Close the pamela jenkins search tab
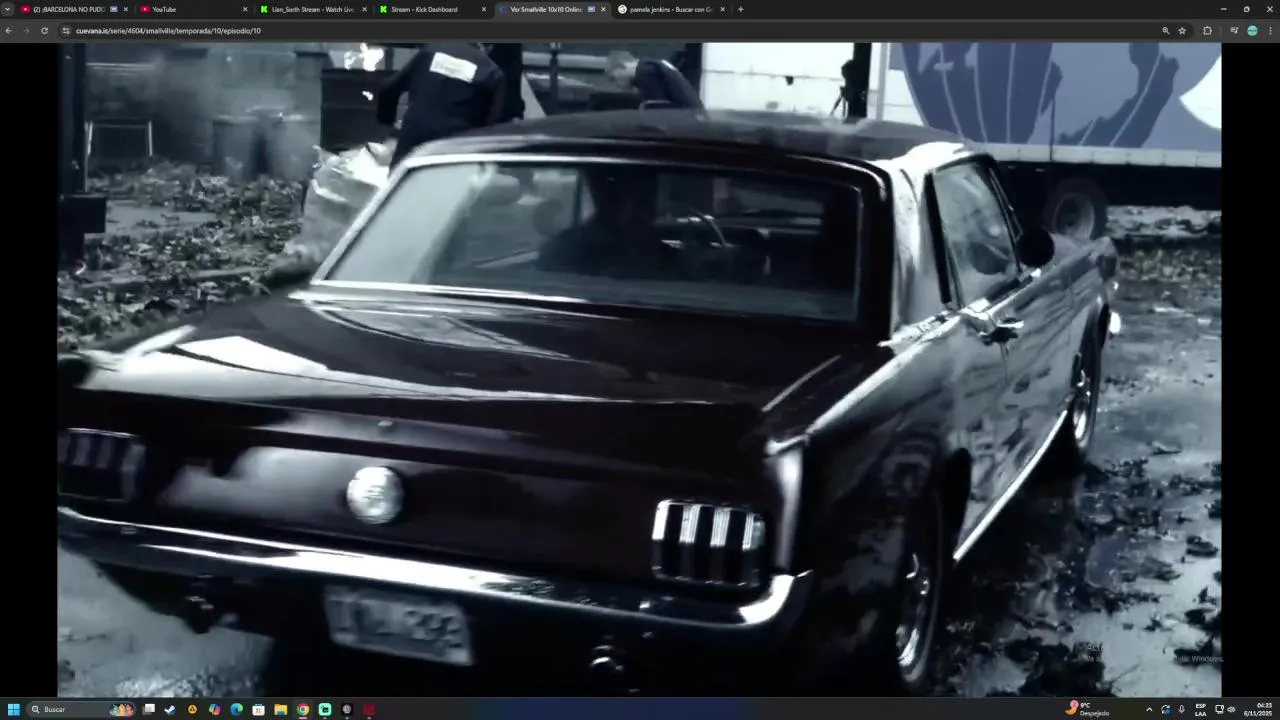1280x720 pixels. pos(722,9)
